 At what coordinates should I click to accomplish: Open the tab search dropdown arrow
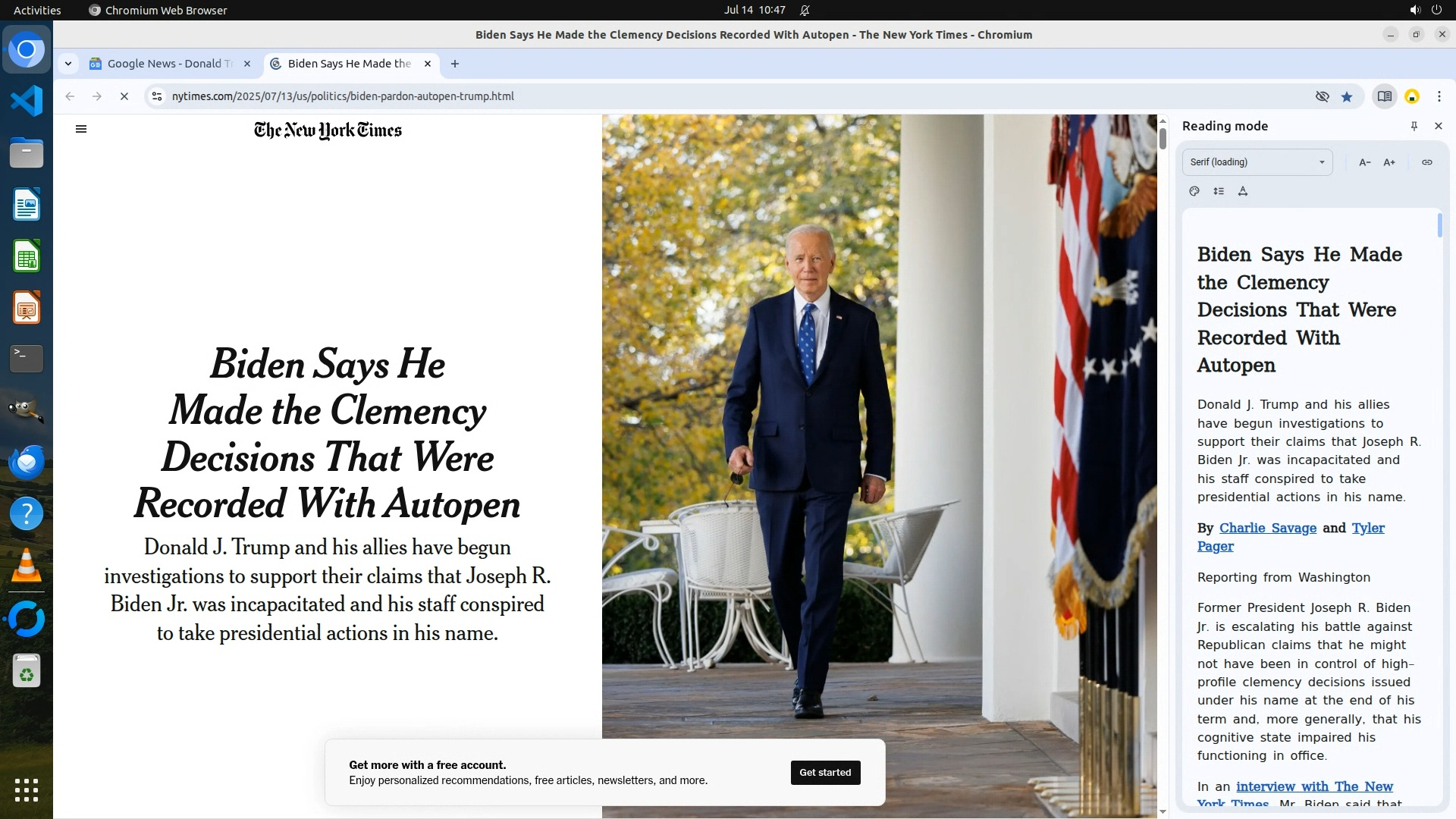pos(68,64)
